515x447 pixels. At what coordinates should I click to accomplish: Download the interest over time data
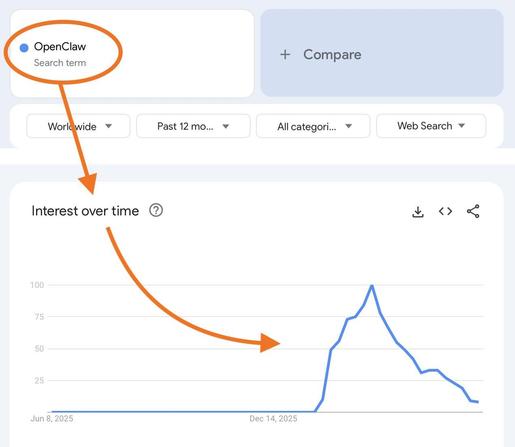click(418, 212)
